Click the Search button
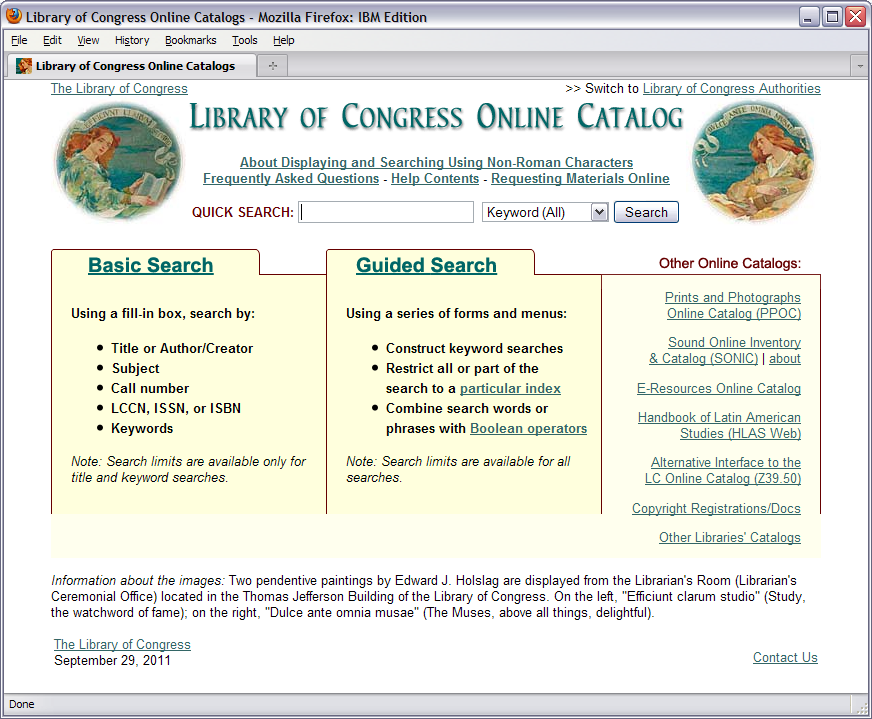This screenshot has width=872, height=719. (646, 212)
